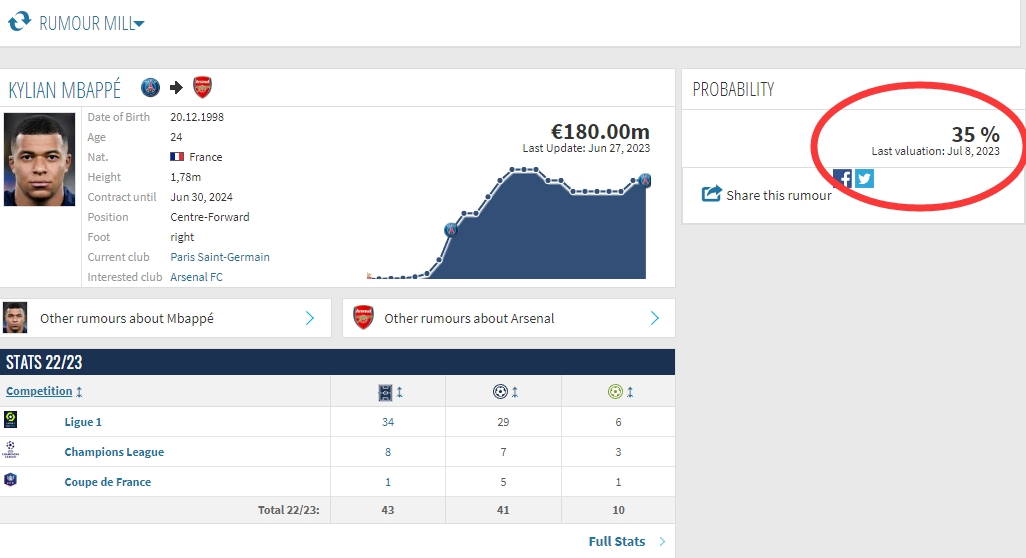Viewport: 1026px width, 558px height.
Task: Click the 29 Ligue 1 goals value
Action: point(503,422)
